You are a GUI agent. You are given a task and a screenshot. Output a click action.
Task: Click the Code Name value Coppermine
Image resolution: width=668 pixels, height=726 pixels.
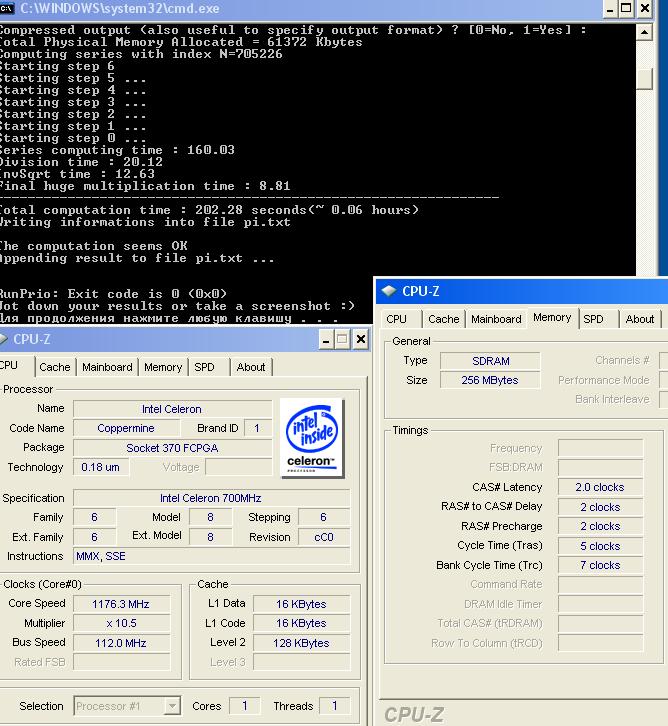tap(126, 428)
